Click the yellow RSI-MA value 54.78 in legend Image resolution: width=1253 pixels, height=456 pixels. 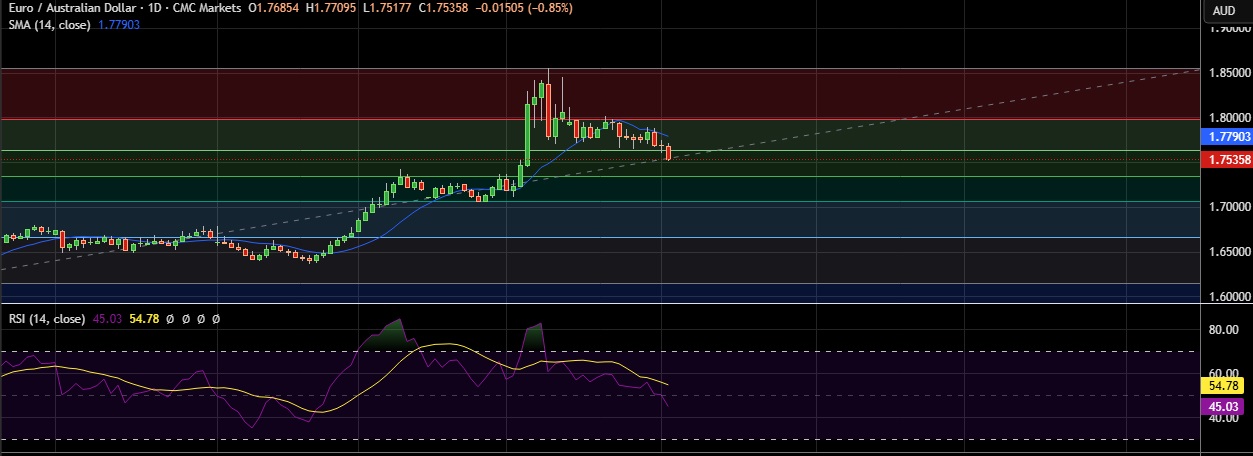click(144, 319)
